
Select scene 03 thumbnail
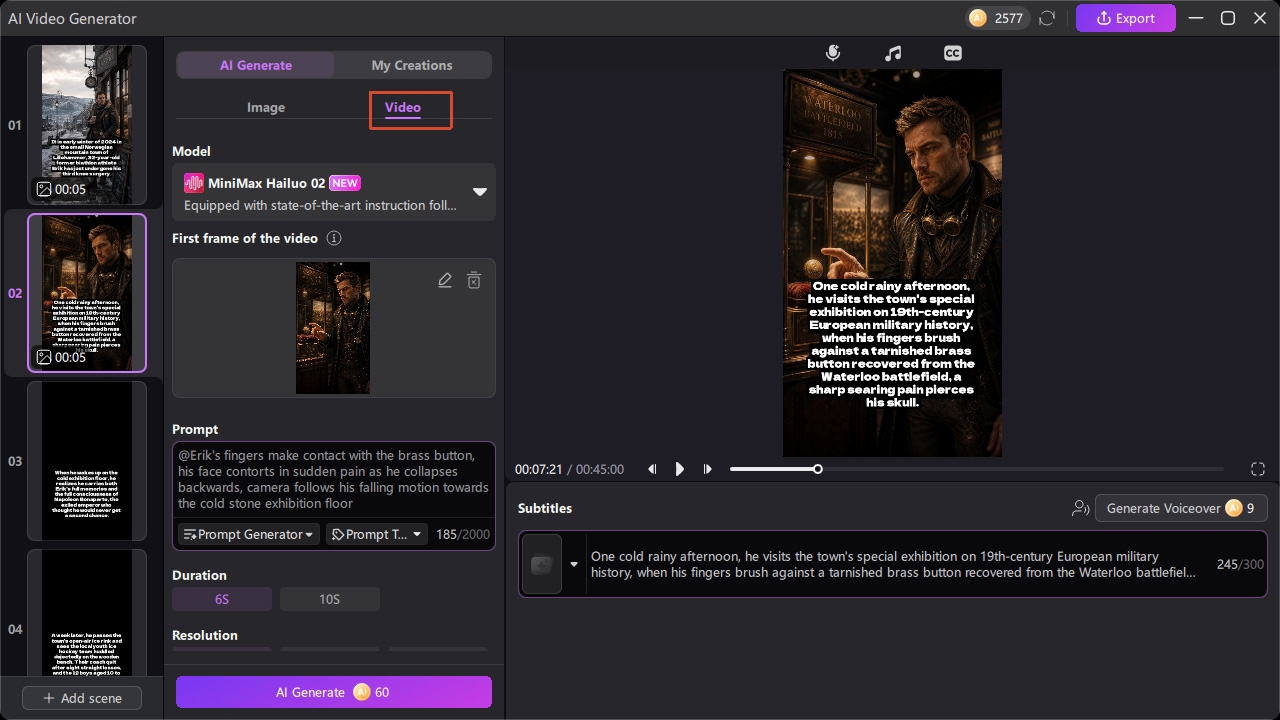coord(87,461)
